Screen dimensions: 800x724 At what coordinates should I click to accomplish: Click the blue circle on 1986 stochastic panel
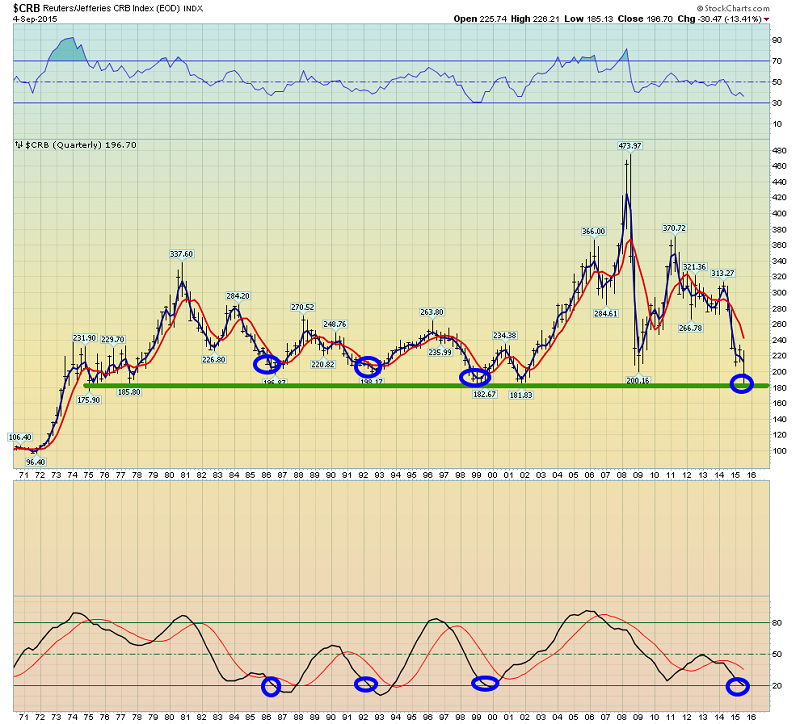point(271,686)
